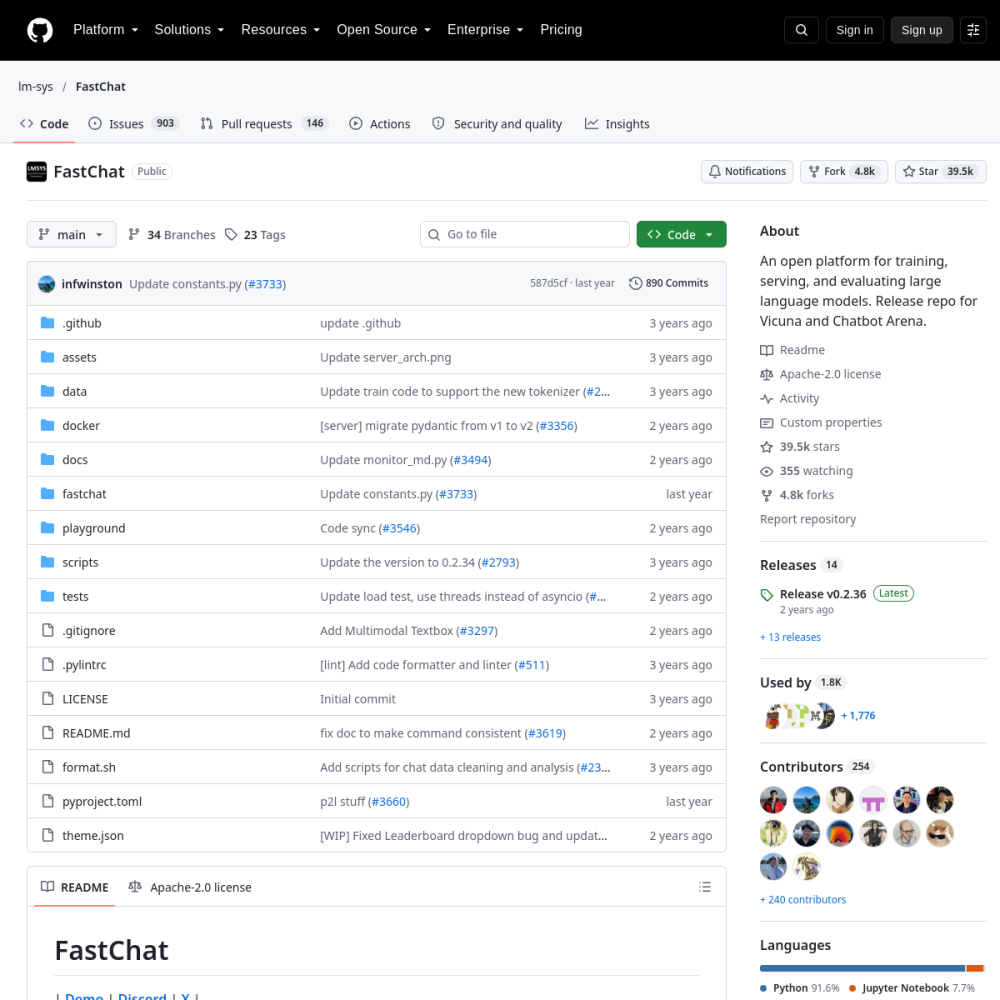Viewport: 1000px width, 1000px height.
Task: Open the fastchat folder
Action: point(84,494)
